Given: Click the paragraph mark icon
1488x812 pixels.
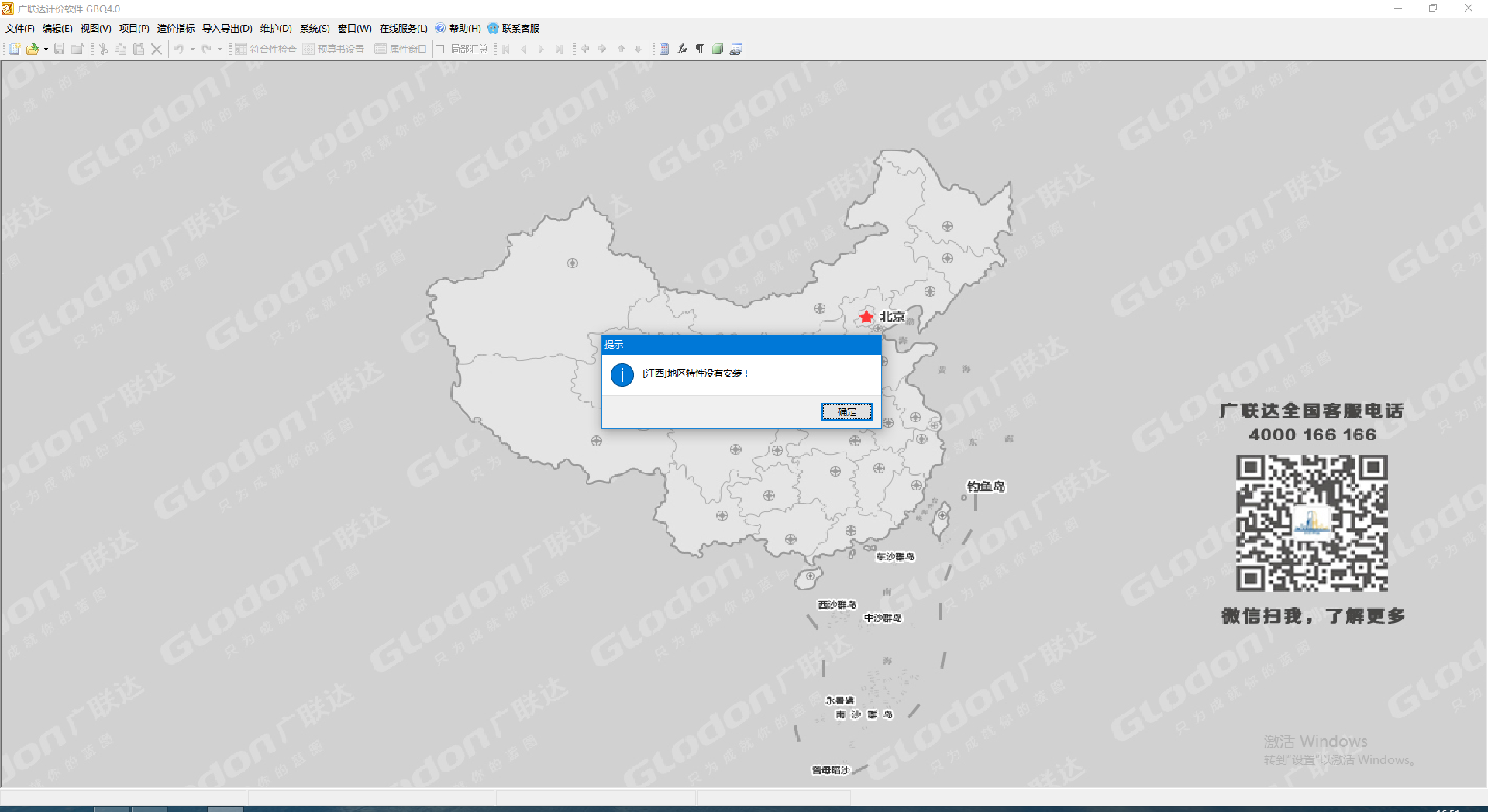Looking at the screenshot, I should (x=700, y=49).
